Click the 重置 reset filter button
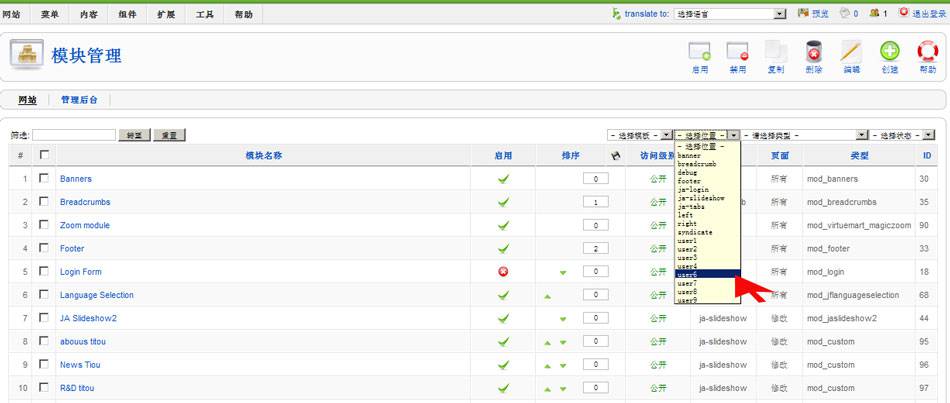 click(x=169, y=136)
